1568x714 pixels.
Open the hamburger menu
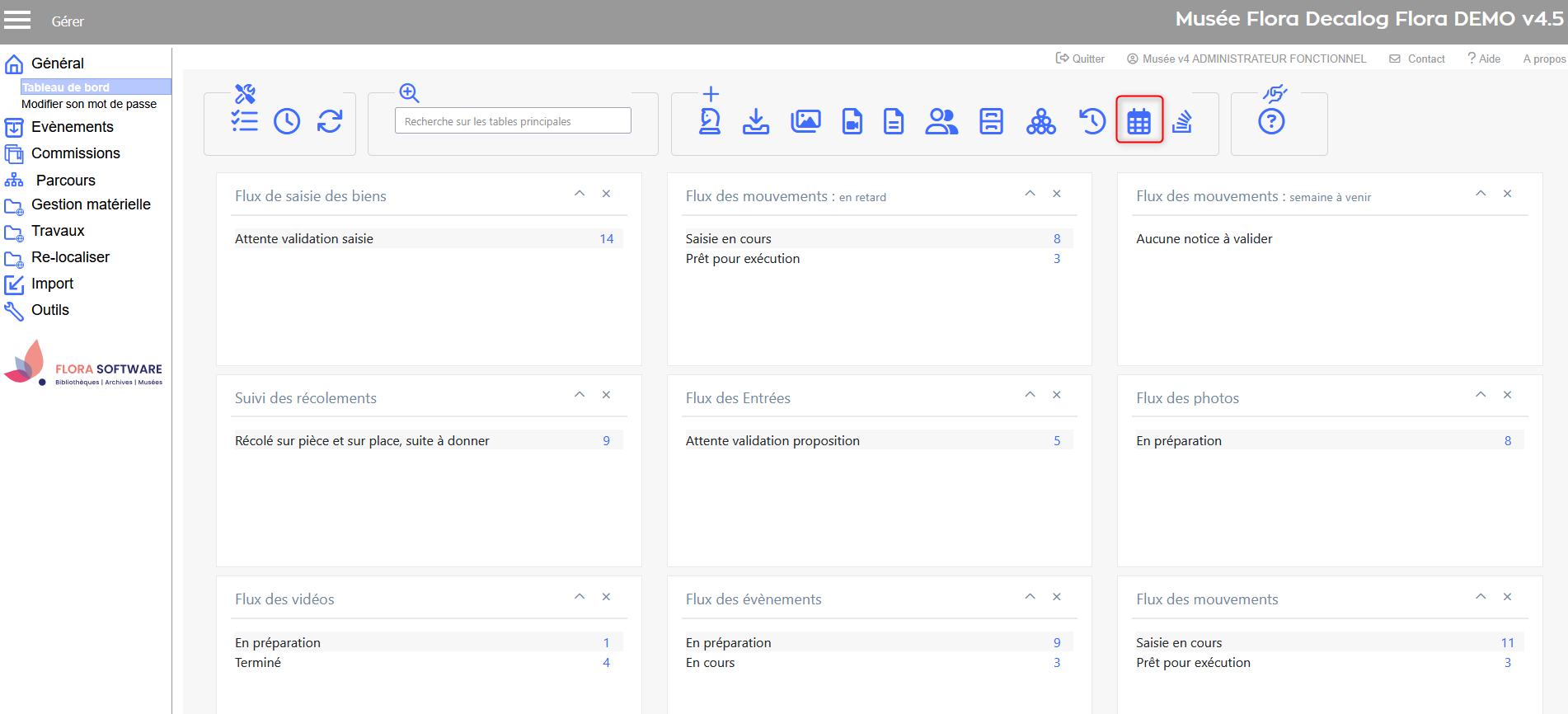[x=17, y=21]
